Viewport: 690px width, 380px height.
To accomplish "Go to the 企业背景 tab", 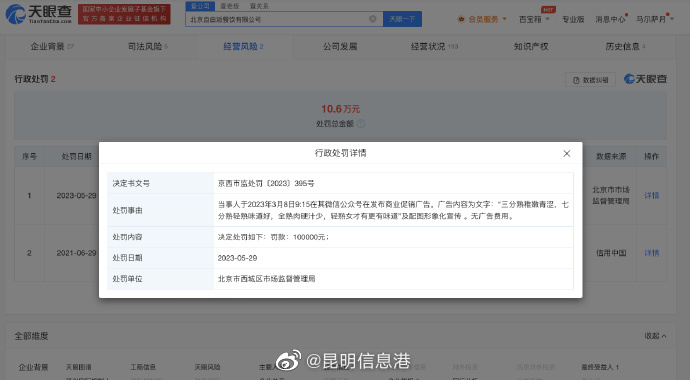I will (x=52, y=46).
